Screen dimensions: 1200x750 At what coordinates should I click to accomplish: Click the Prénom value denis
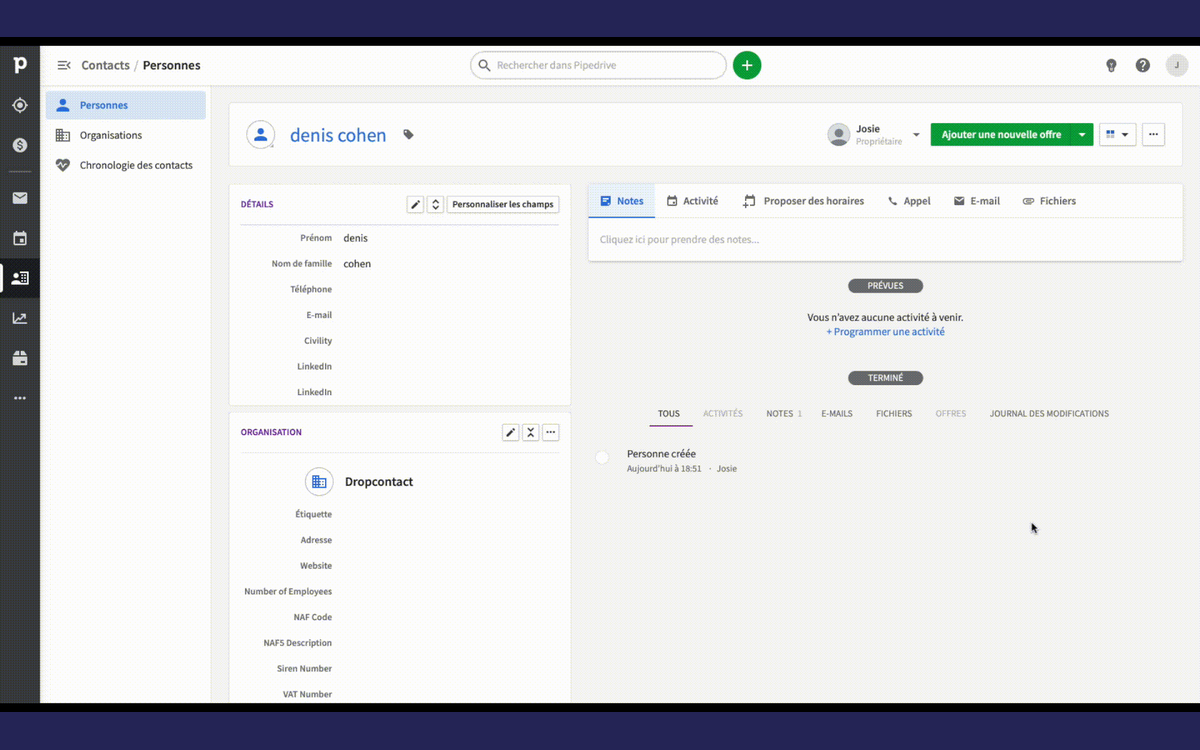pos(355,238)
